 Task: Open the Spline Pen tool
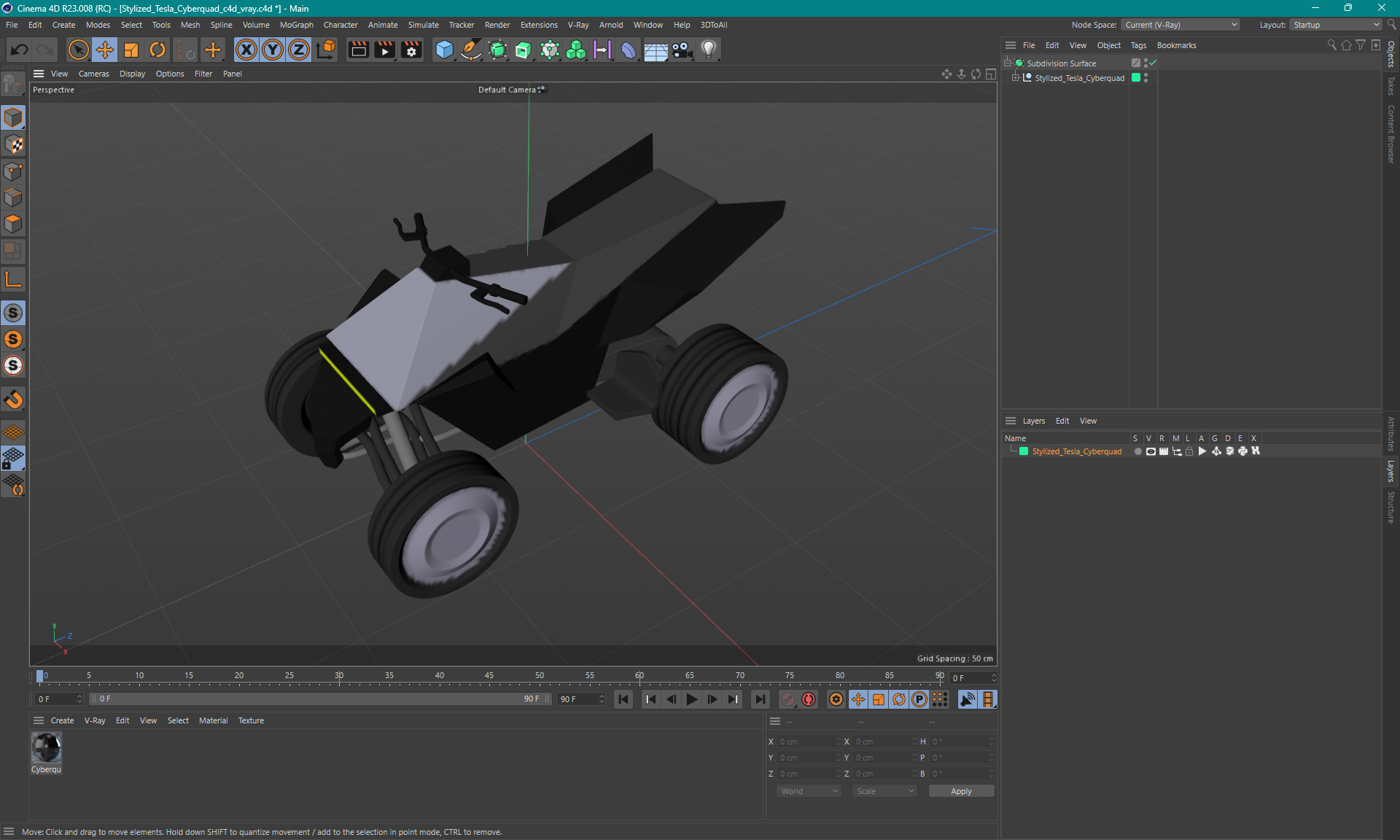pos(471,50)
